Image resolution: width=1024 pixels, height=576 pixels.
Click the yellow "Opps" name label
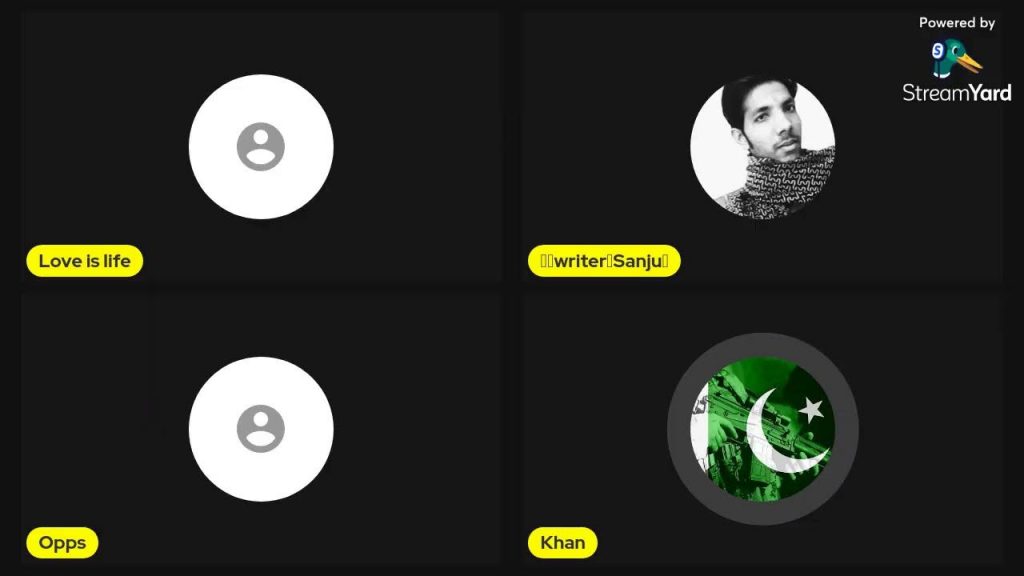(62, 543)
